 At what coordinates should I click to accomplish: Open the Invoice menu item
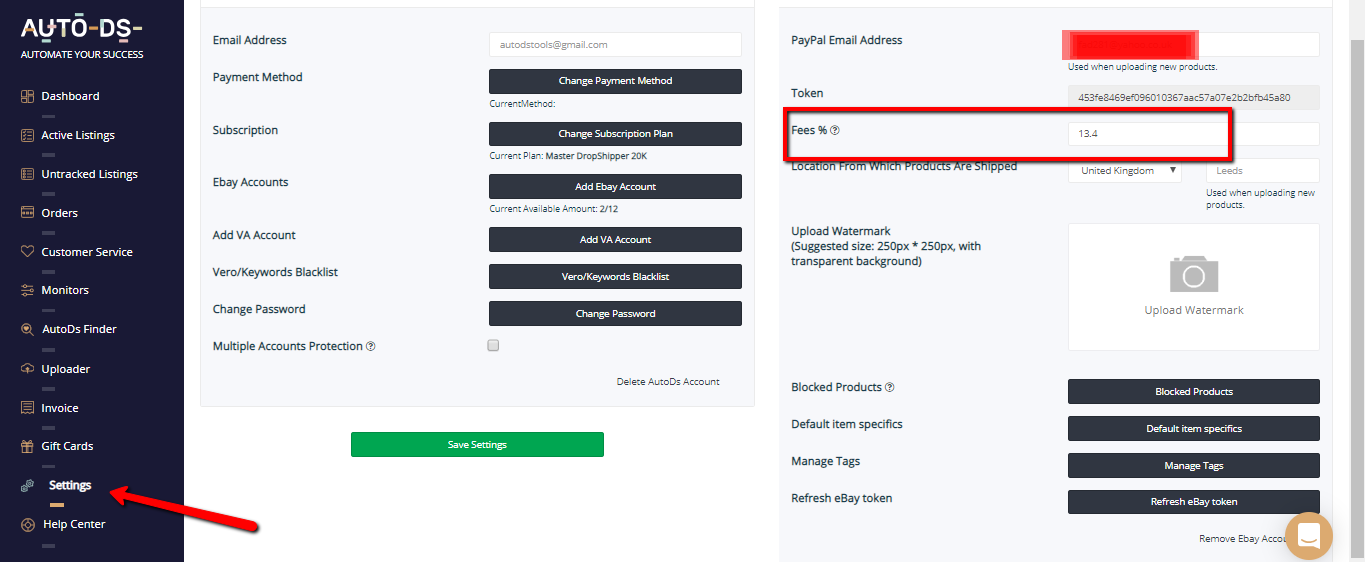pyautogui.click(x=60, y=408)
